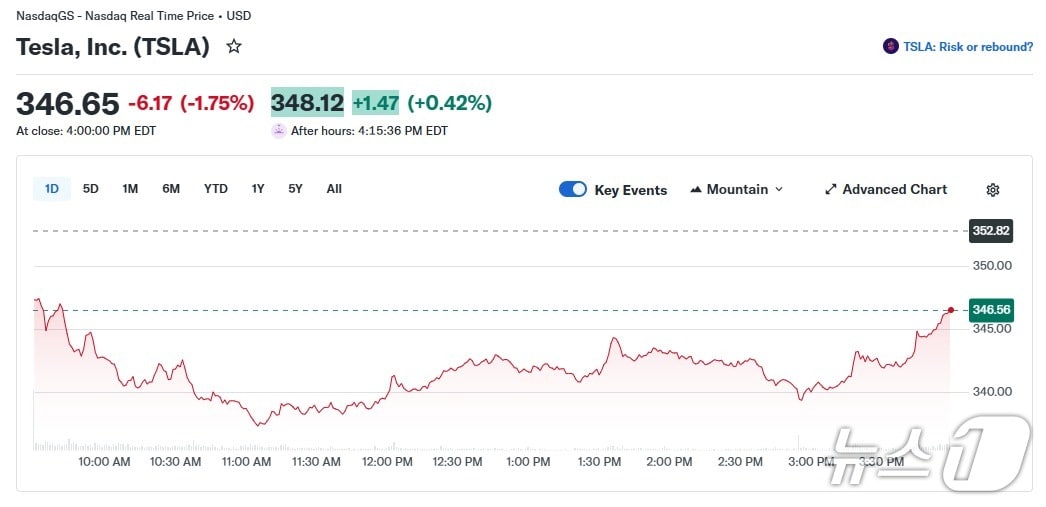Image resolution: width=1046 pixels, height=507 pixels.
Task: Show the 6M price history
Action: tap(171, 188)
